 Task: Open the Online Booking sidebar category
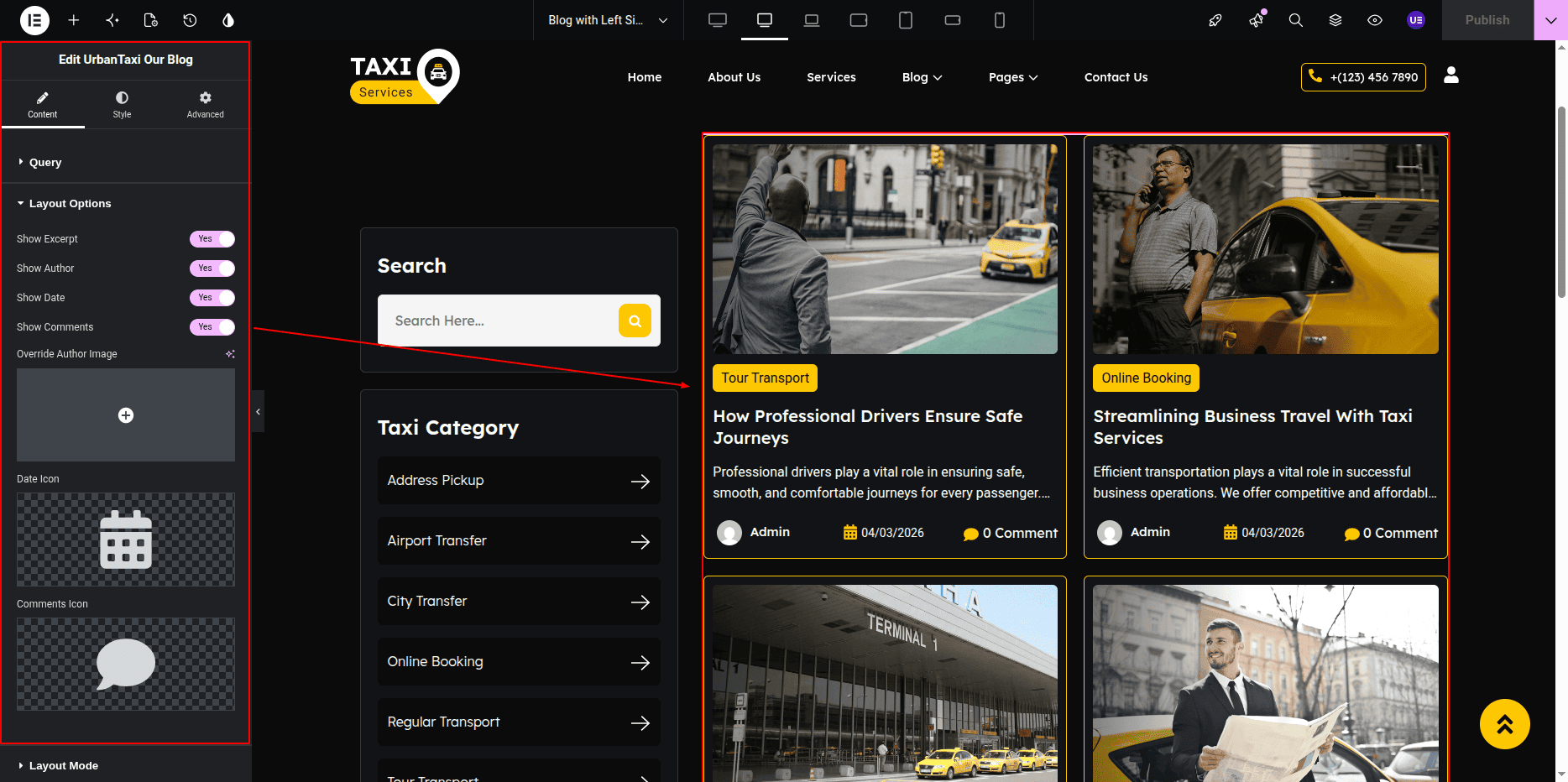pos(519,662)
